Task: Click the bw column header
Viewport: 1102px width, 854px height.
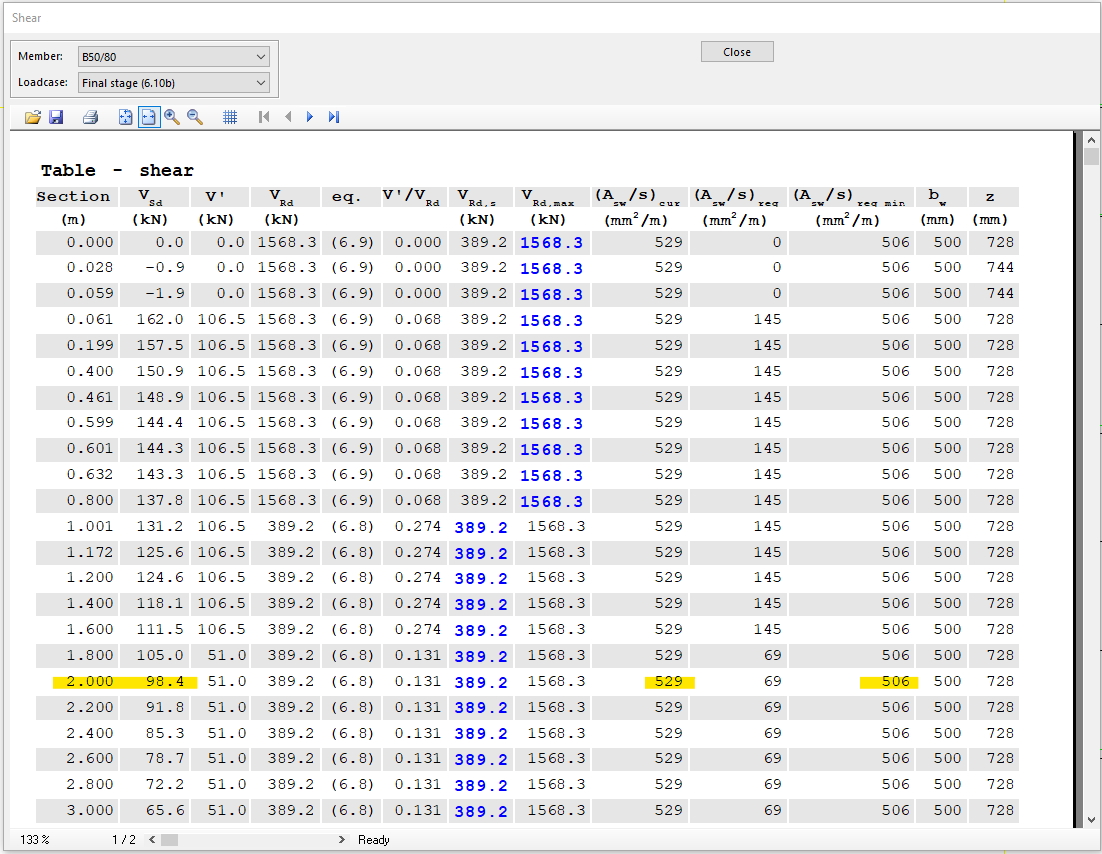Action: [938, 197]
